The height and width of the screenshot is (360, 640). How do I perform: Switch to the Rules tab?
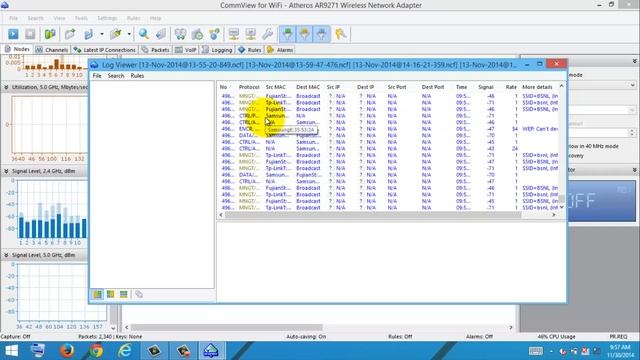(x=250, y=50)
